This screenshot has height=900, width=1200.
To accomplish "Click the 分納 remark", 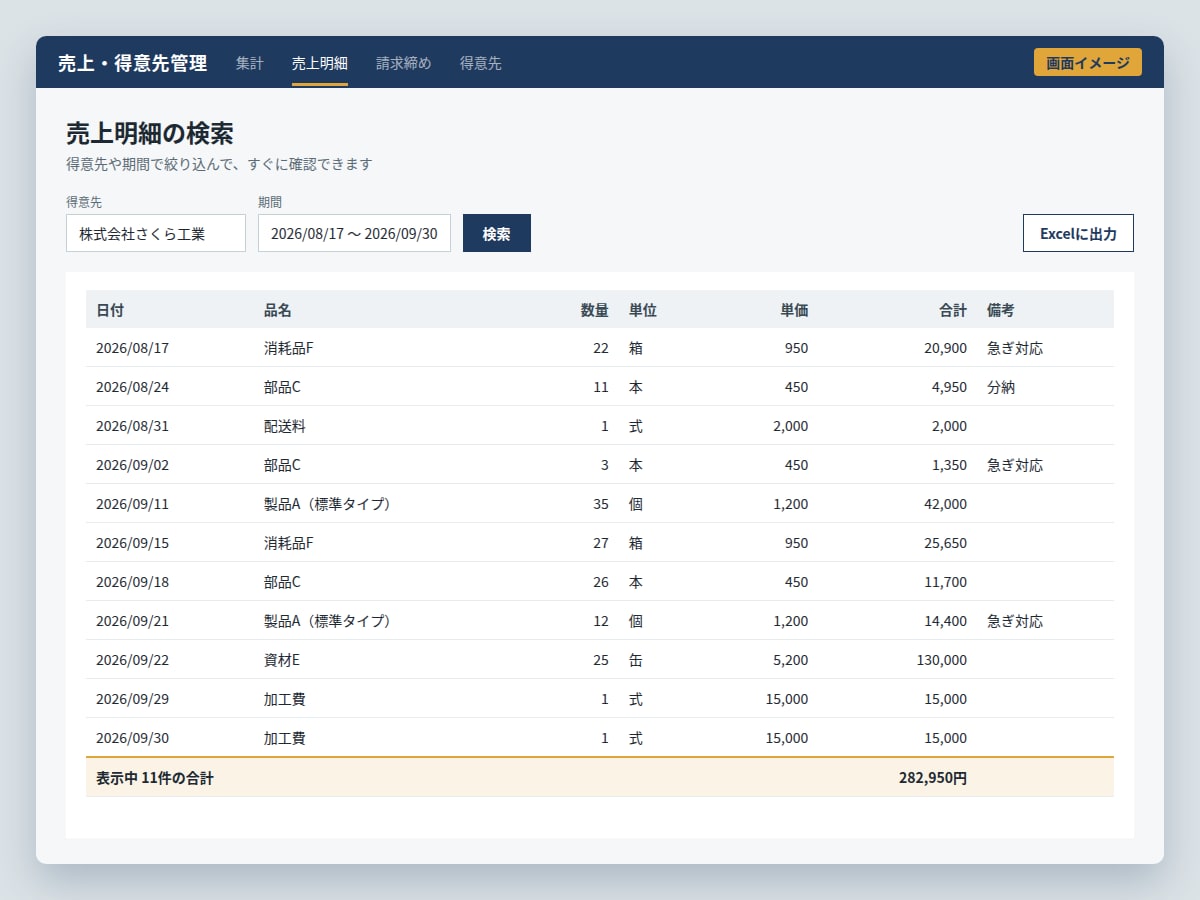I will click(x=1001, y=387).
